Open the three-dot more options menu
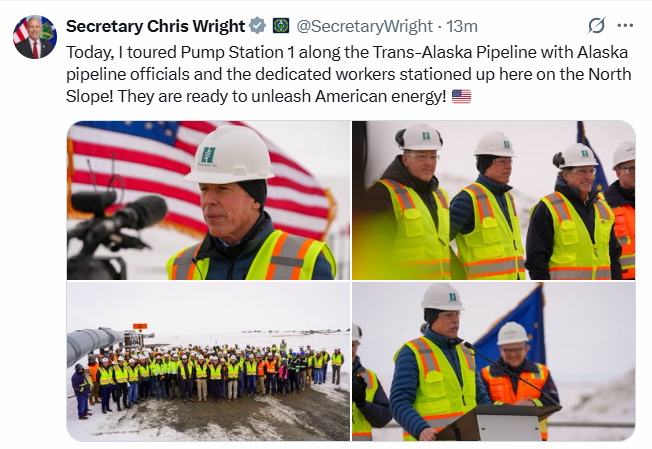This screenshot has height=449, width=652. [625, 26]
